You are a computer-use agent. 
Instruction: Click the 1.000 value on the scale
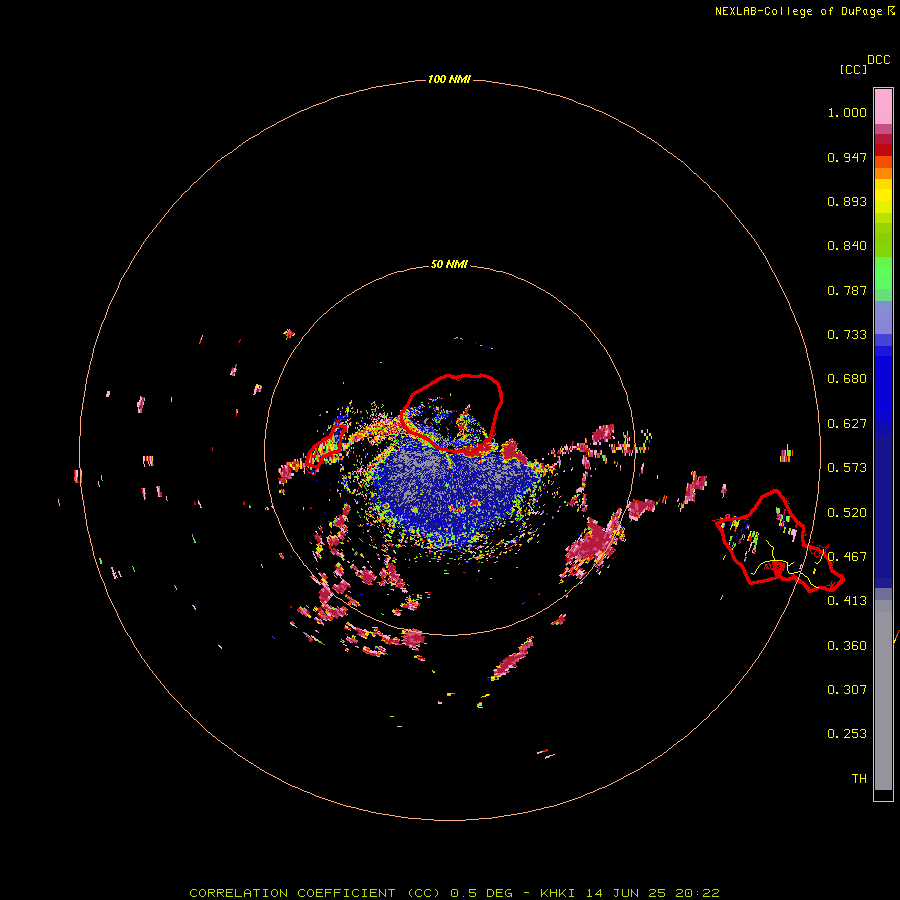847,112
